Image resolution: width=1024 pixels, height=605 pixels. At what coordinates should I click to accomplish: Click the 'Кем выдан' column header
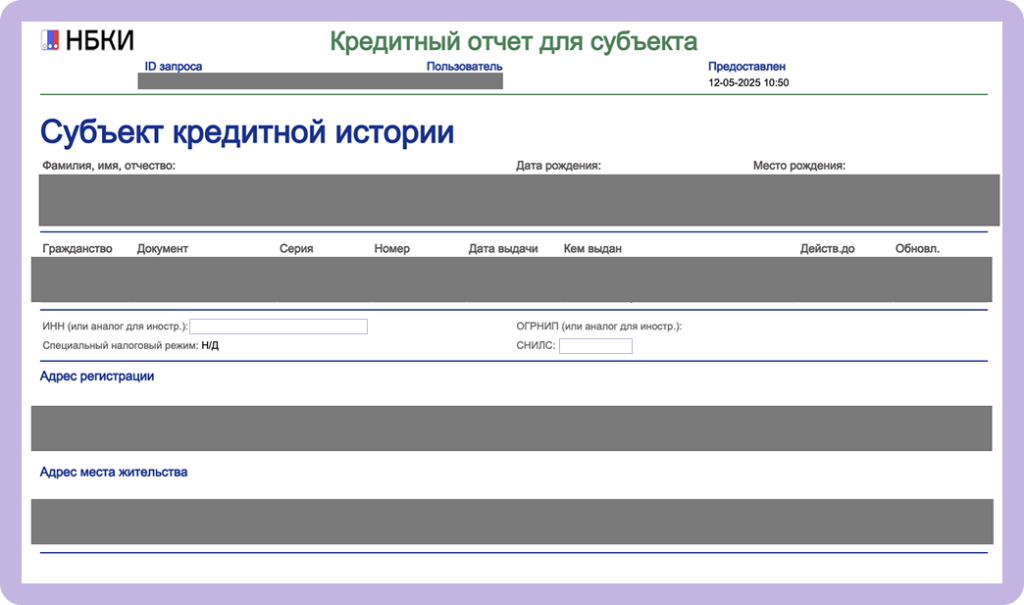[x=590, y=248]
